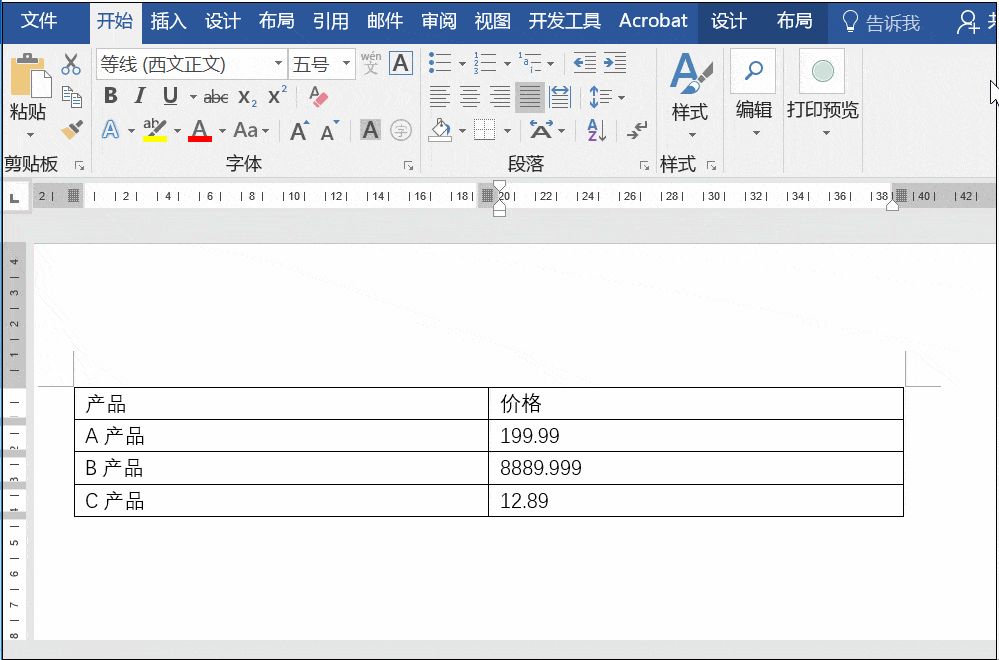Click the table cell containing 8889.999
Viewport: 999px width, 660px height.
point(696,468)
